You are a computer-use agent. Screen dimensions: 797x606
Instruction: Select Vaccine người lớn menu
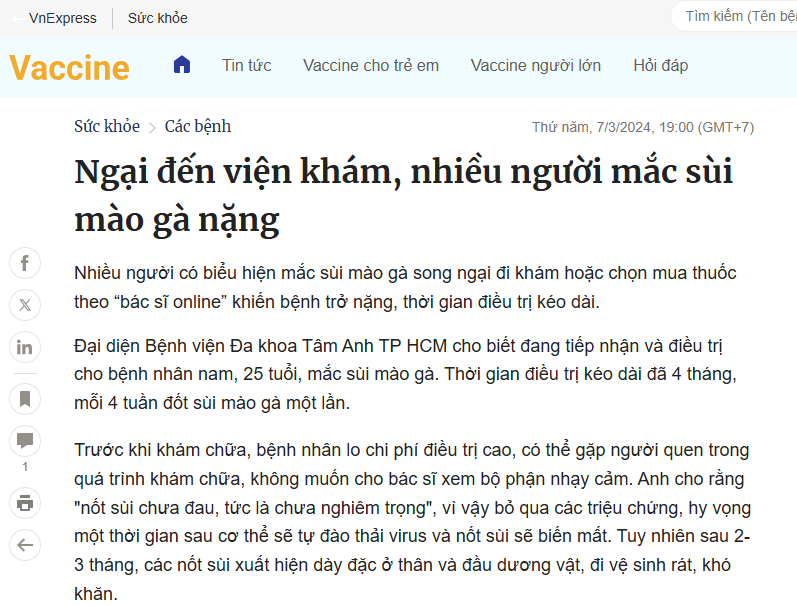pos(536,66)
